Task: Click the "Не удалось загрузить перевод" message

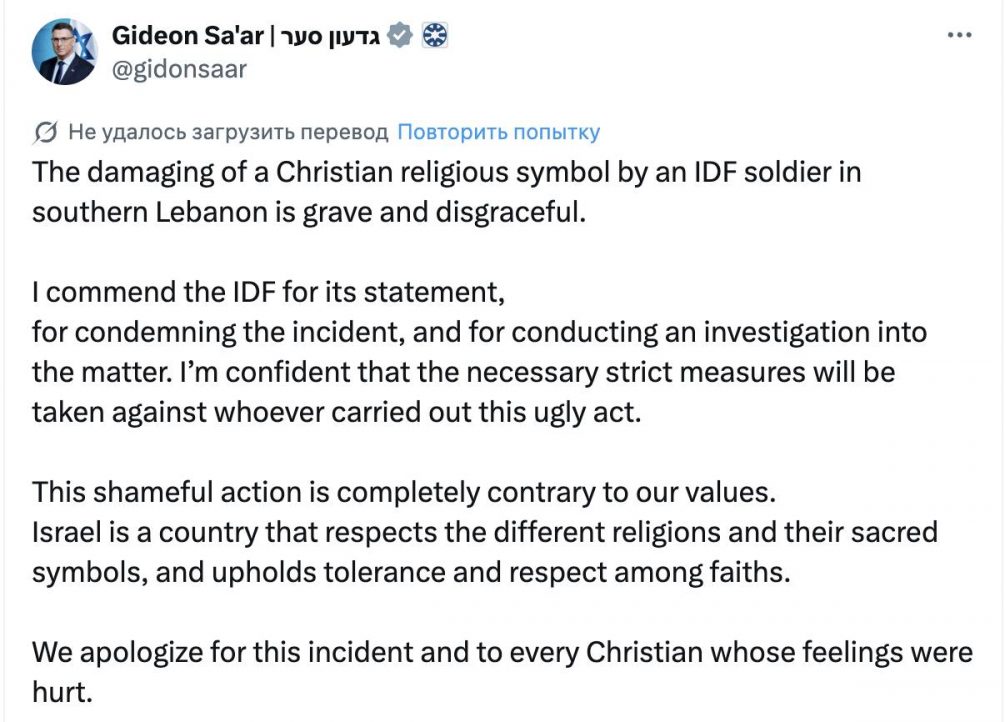Action: (227, 132)
